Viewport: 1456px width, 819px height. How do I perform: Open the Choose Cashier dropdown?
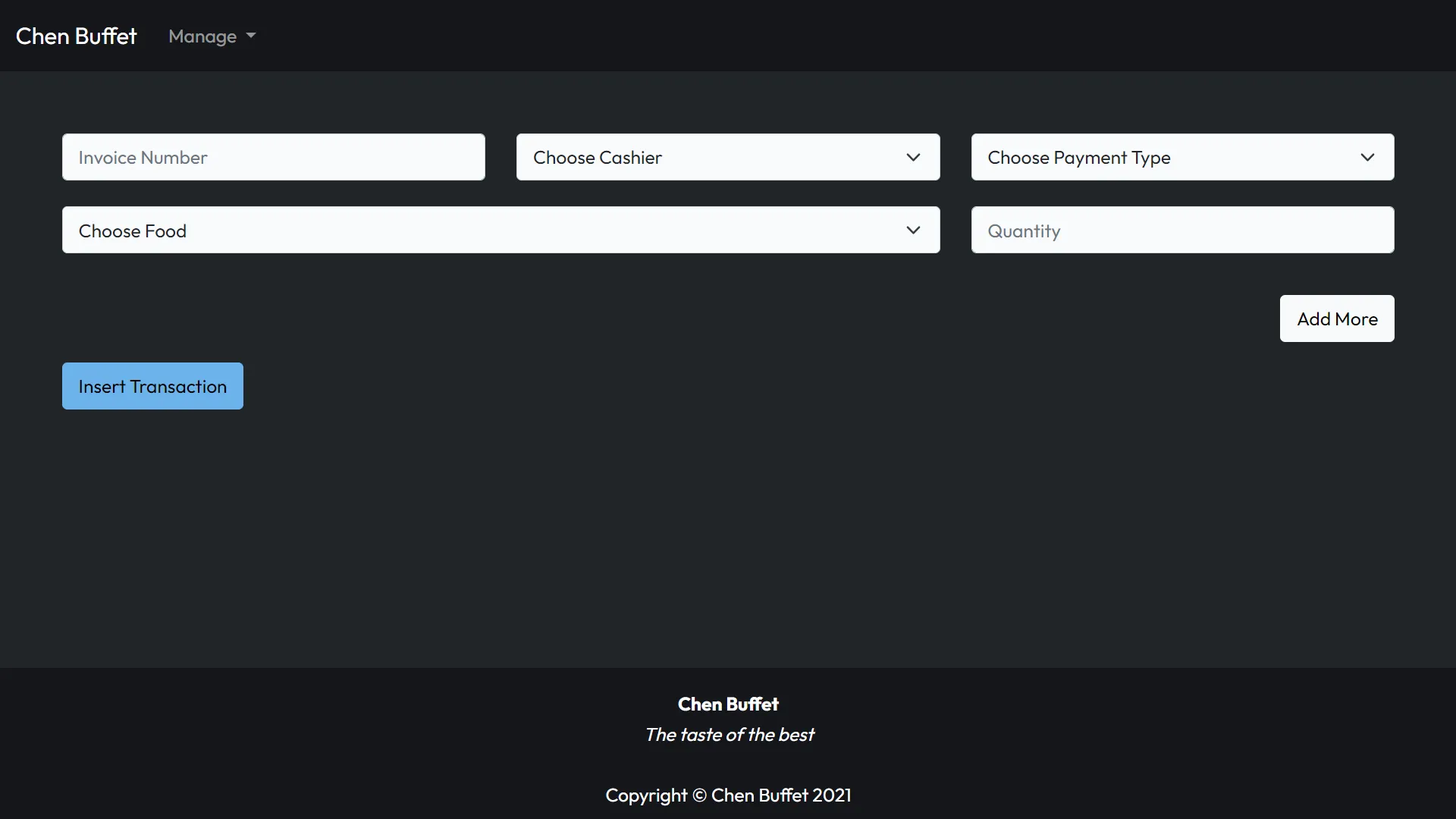726,157
